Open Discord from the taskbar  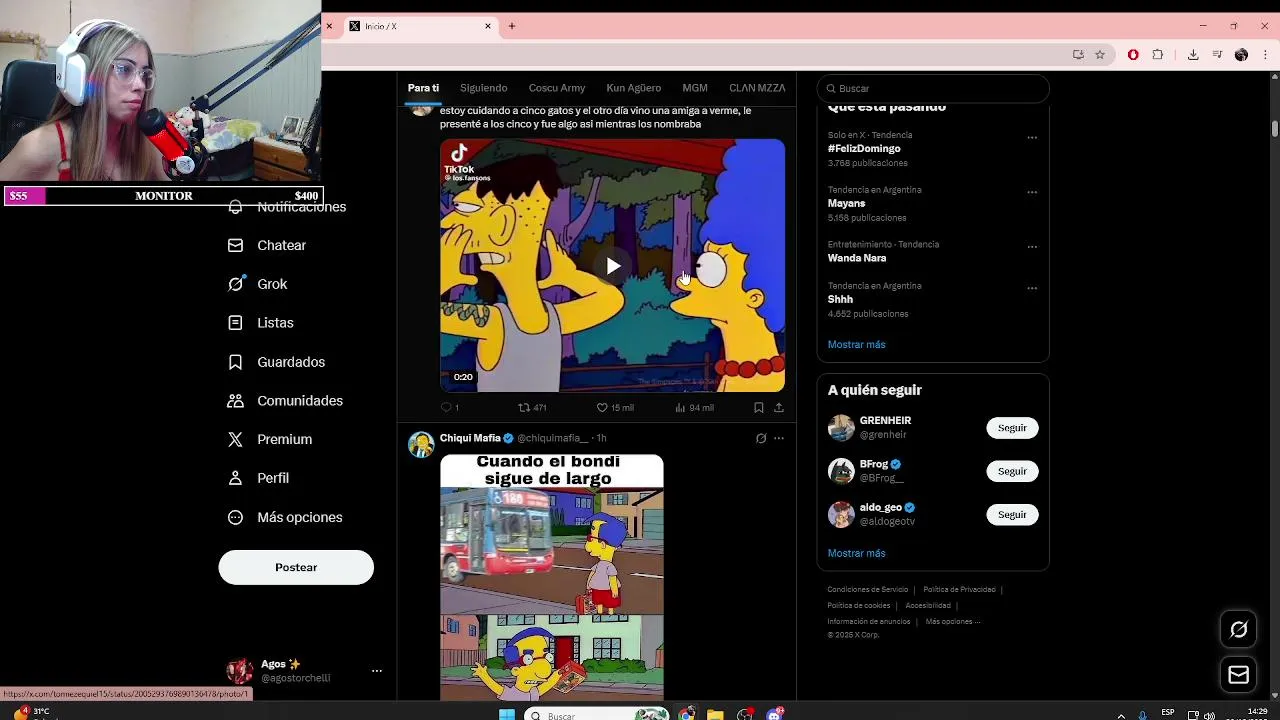pyautogui.click(x=775, y=715)
